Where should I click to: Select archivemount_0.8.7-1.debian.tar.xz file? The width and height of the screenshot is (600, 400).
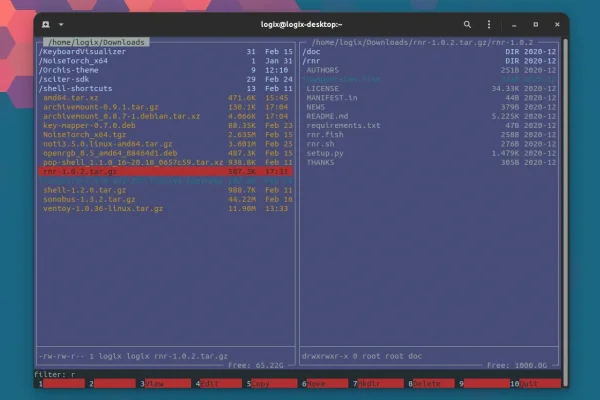coord(165,116)
